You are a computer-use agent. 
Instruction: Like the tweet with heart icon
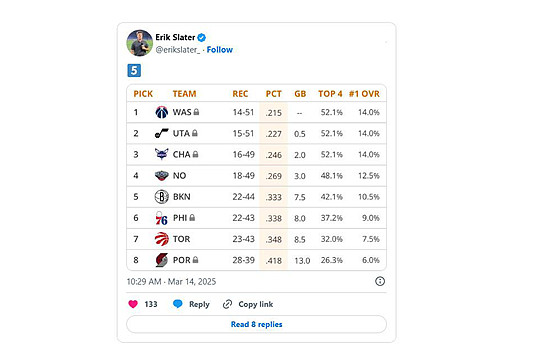pos(133,304)
